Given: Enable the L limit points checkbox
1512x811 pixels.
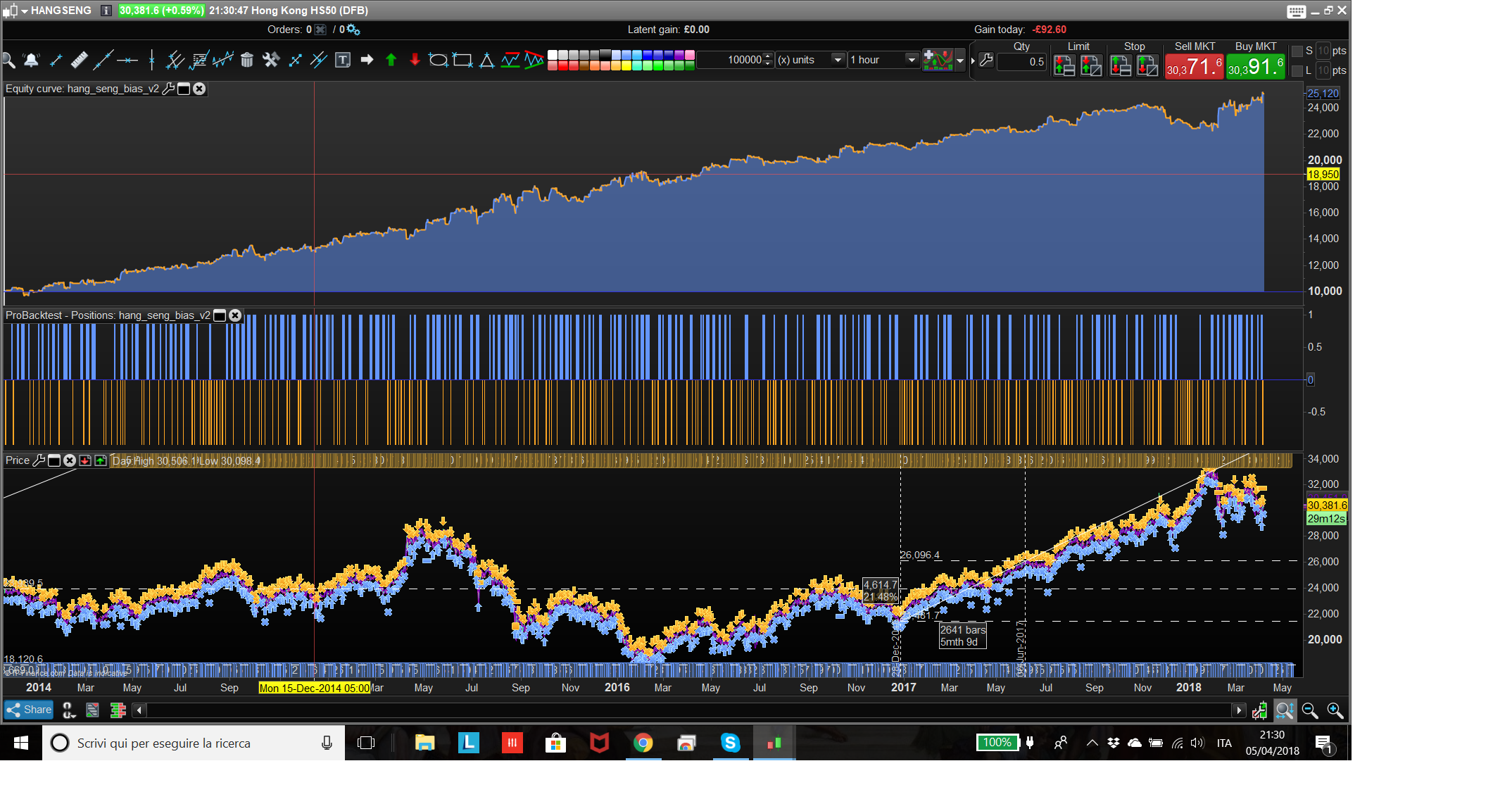Looking at the screenshot, I should click(1297, 71).
